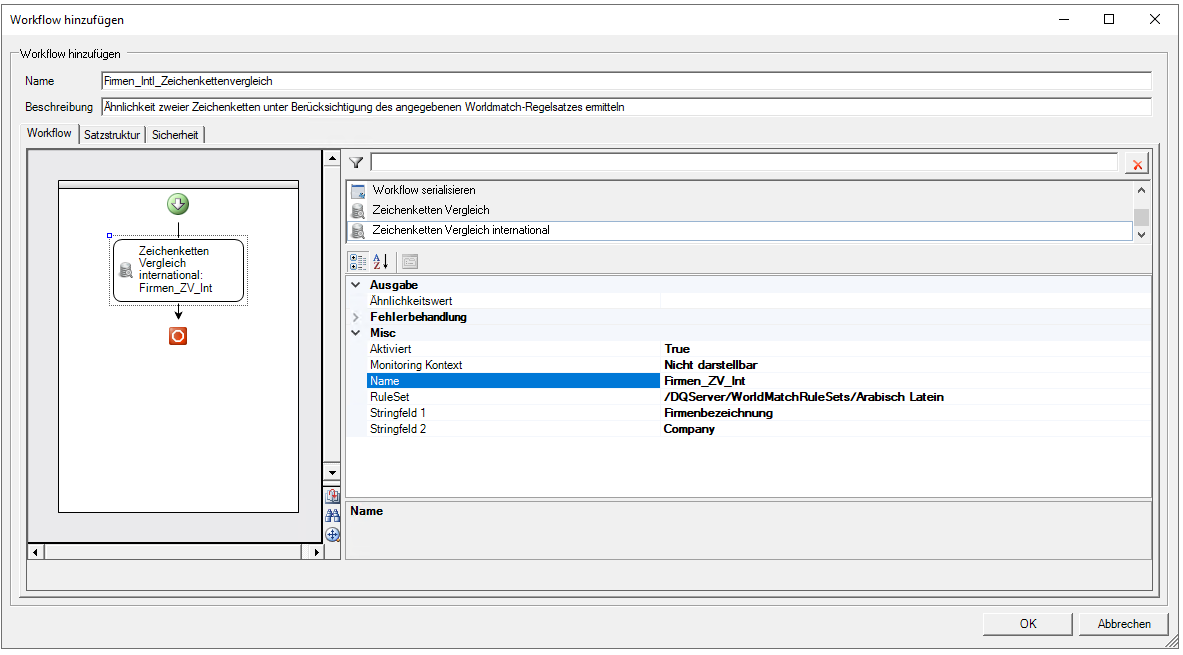Image resolution: width=1183 pixels, height=655 pixels.
Task: Click the binoculars search icon
Action: coord(332,515)
